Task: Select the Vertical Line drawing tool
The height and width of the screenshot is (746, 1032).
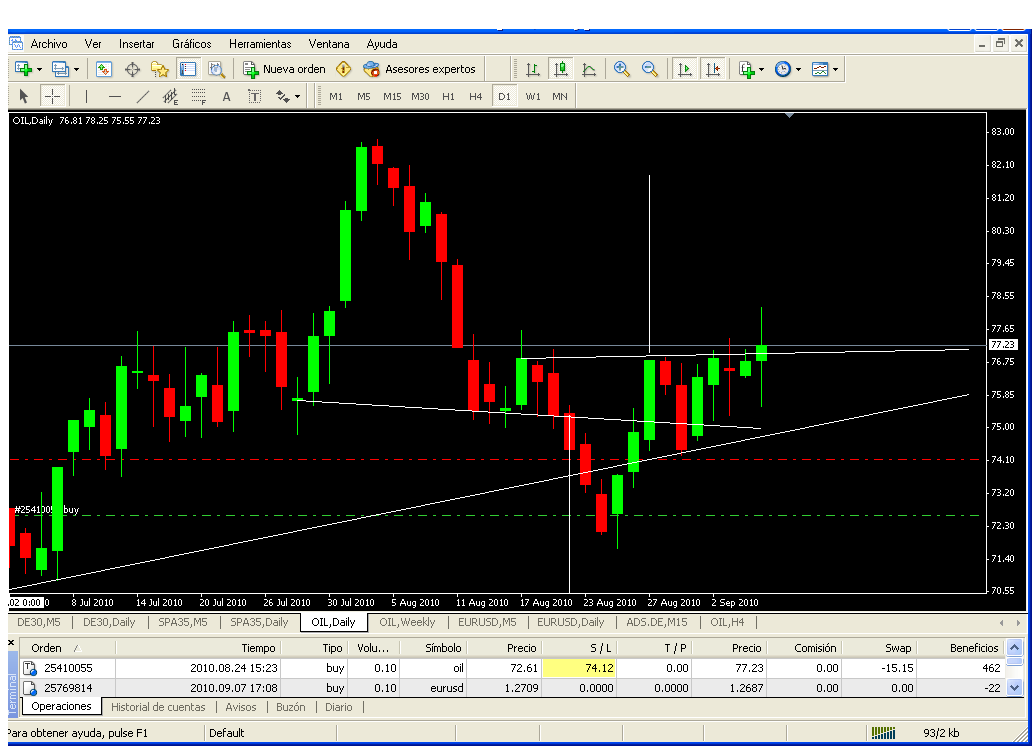Action: pyautogui.click(x=86, y=97)
